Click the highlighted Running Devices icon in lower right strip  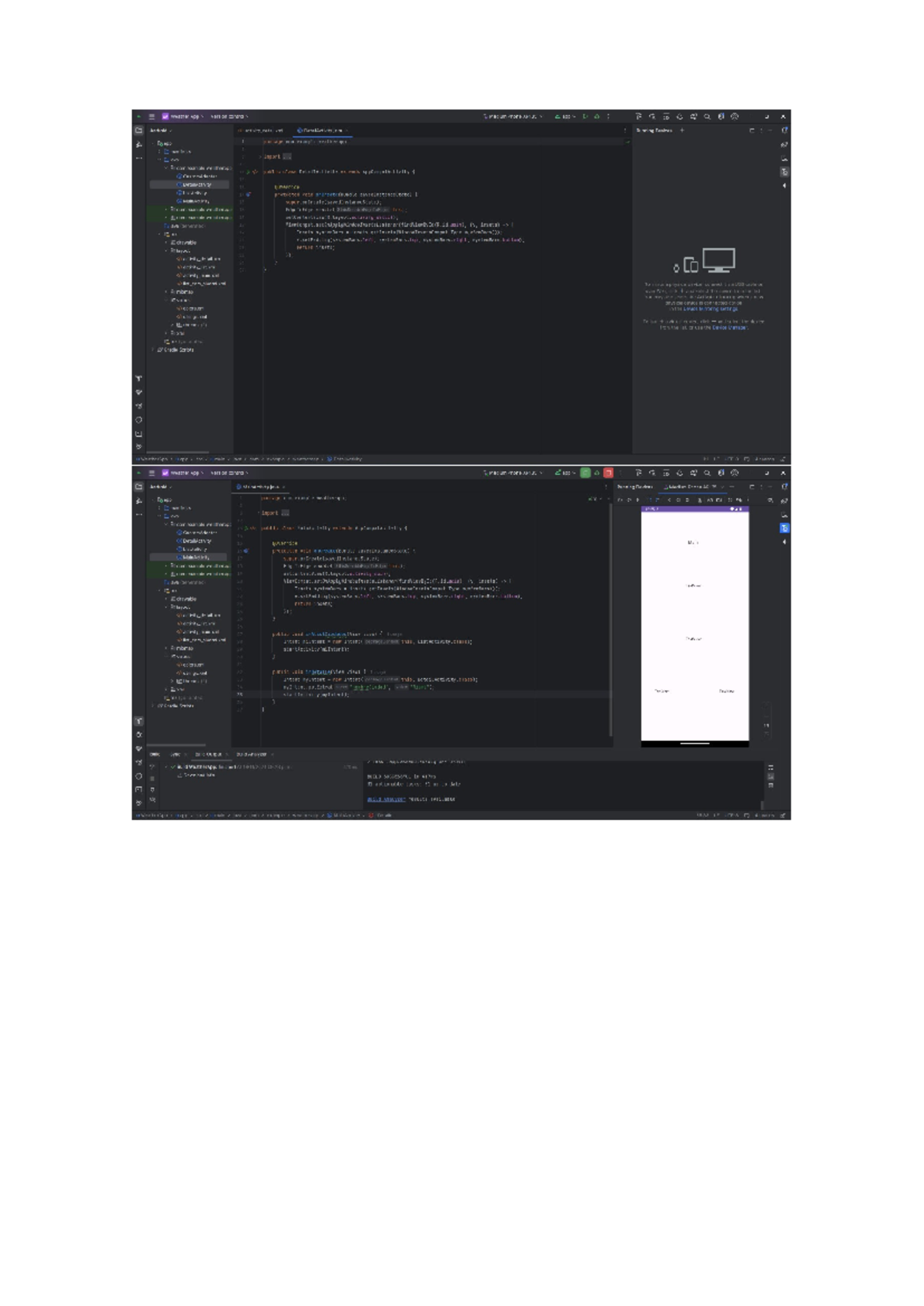pos(784,528)
